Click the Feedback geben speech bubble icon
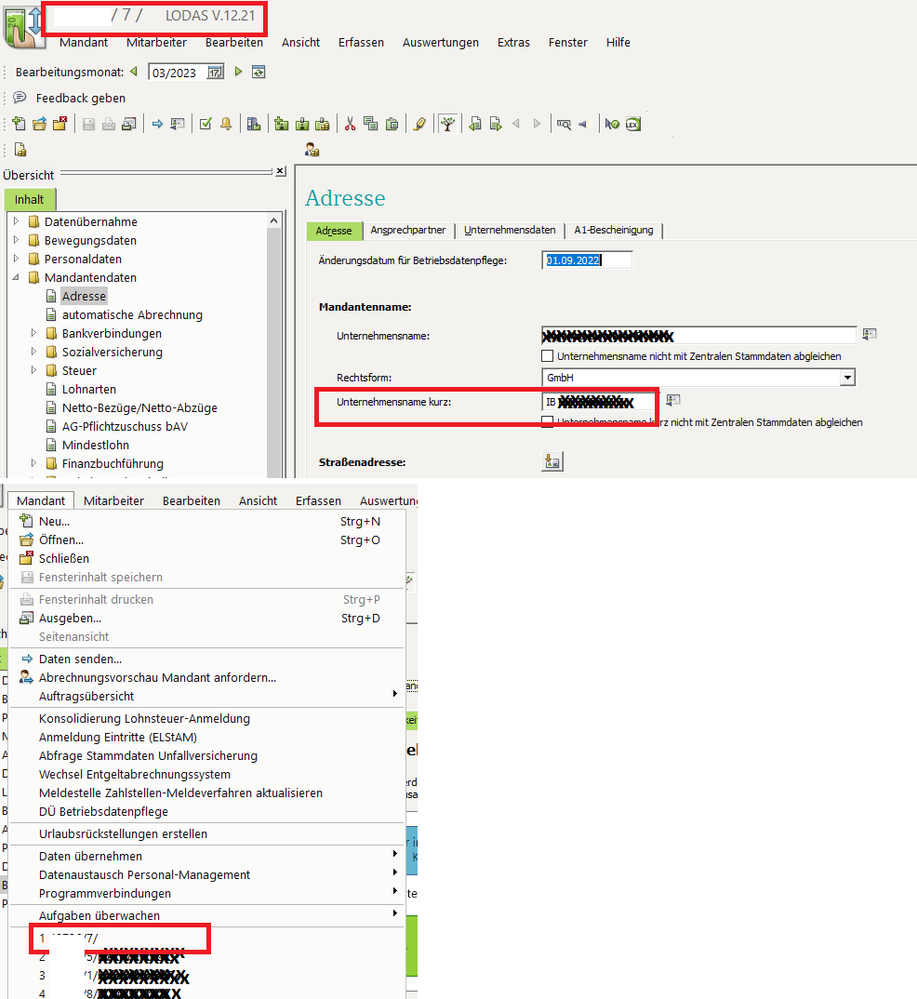The height and width of the screenshot is (999, 917). (20, 98)
